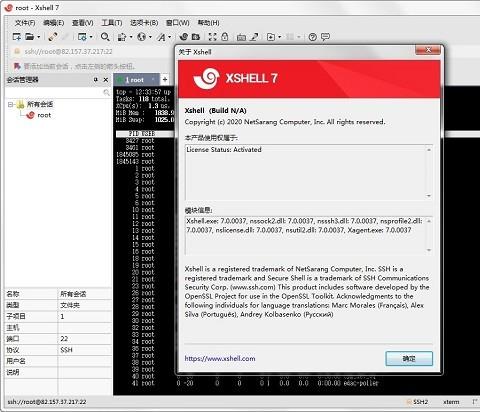Click the padlock lock-screen toolbar icon

point(225,37)
